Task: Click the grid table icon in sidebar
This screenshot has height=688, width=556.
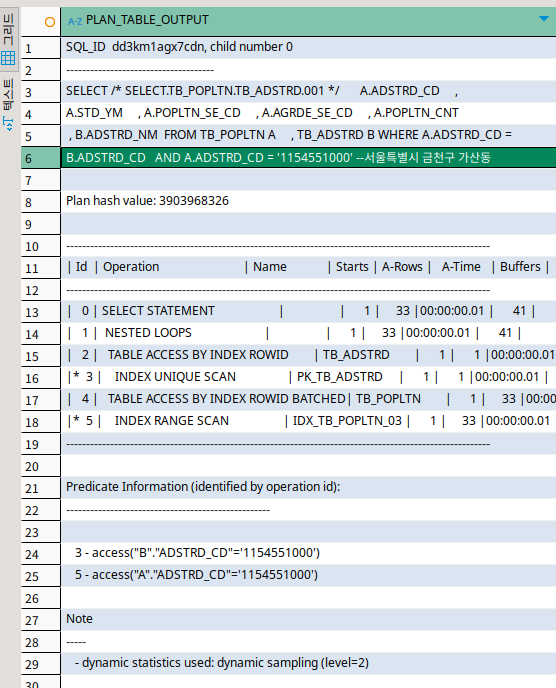Action: point(8,58)
